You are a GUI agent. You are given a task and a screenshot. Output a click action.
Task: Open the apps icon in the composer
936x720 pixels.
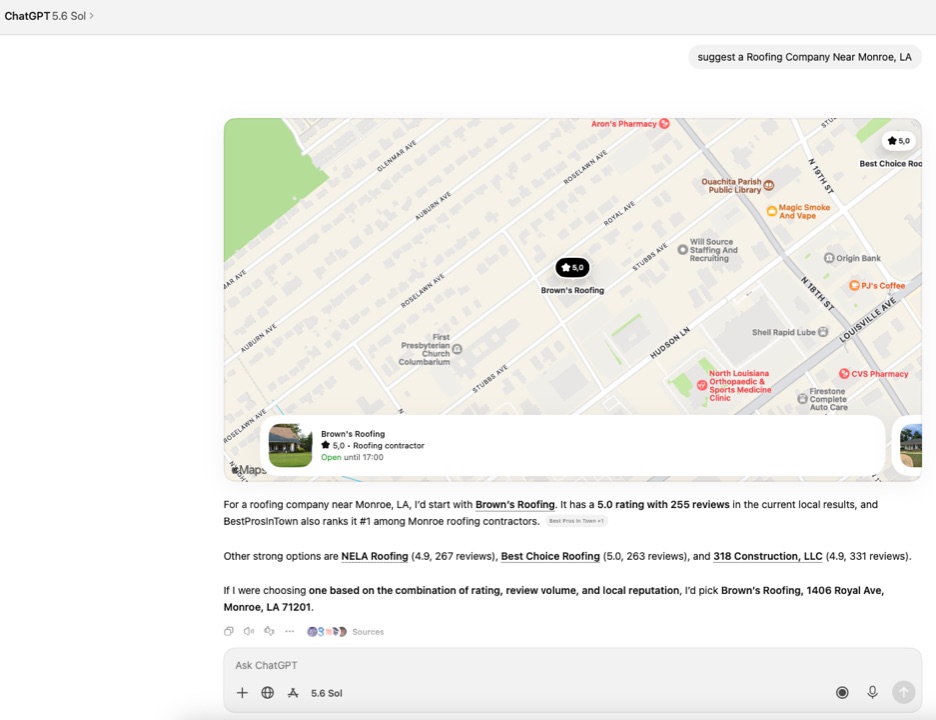(293, 693)
